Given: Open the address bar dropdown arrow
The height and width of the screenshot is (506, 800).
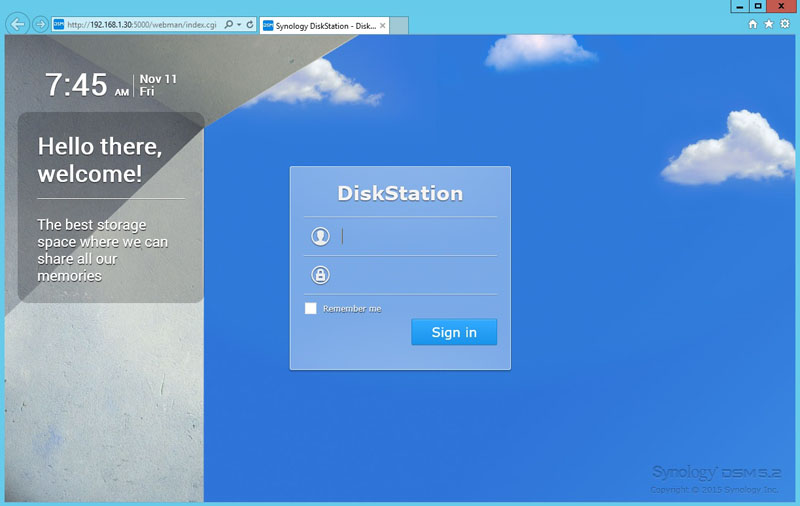Looking at the screenshot, I should coord(239,24).
